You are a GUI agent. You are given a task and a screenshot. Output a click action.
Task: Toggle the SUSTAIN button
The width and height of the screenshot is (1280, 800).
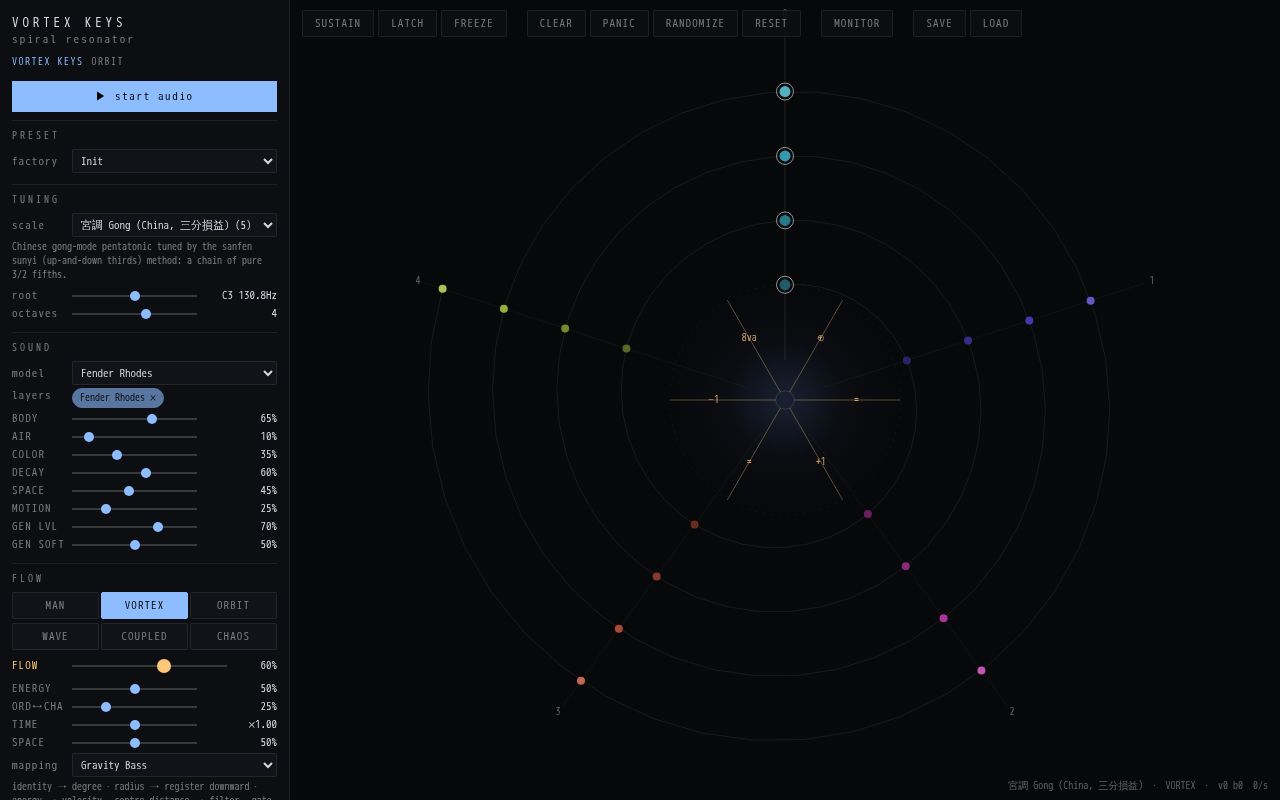(x=338, y=24)
